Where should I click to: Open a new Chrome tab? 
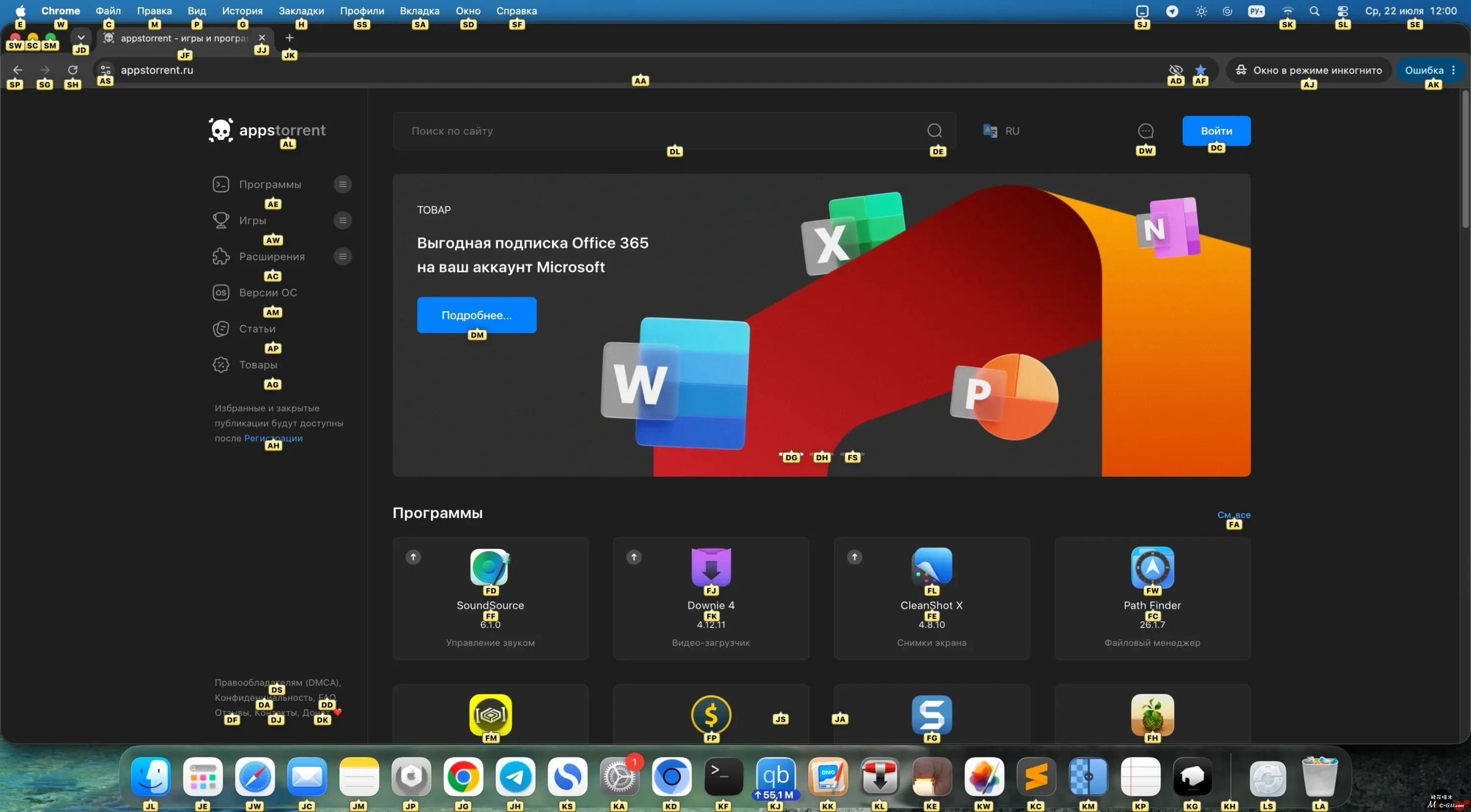click(x=289, y=38)
